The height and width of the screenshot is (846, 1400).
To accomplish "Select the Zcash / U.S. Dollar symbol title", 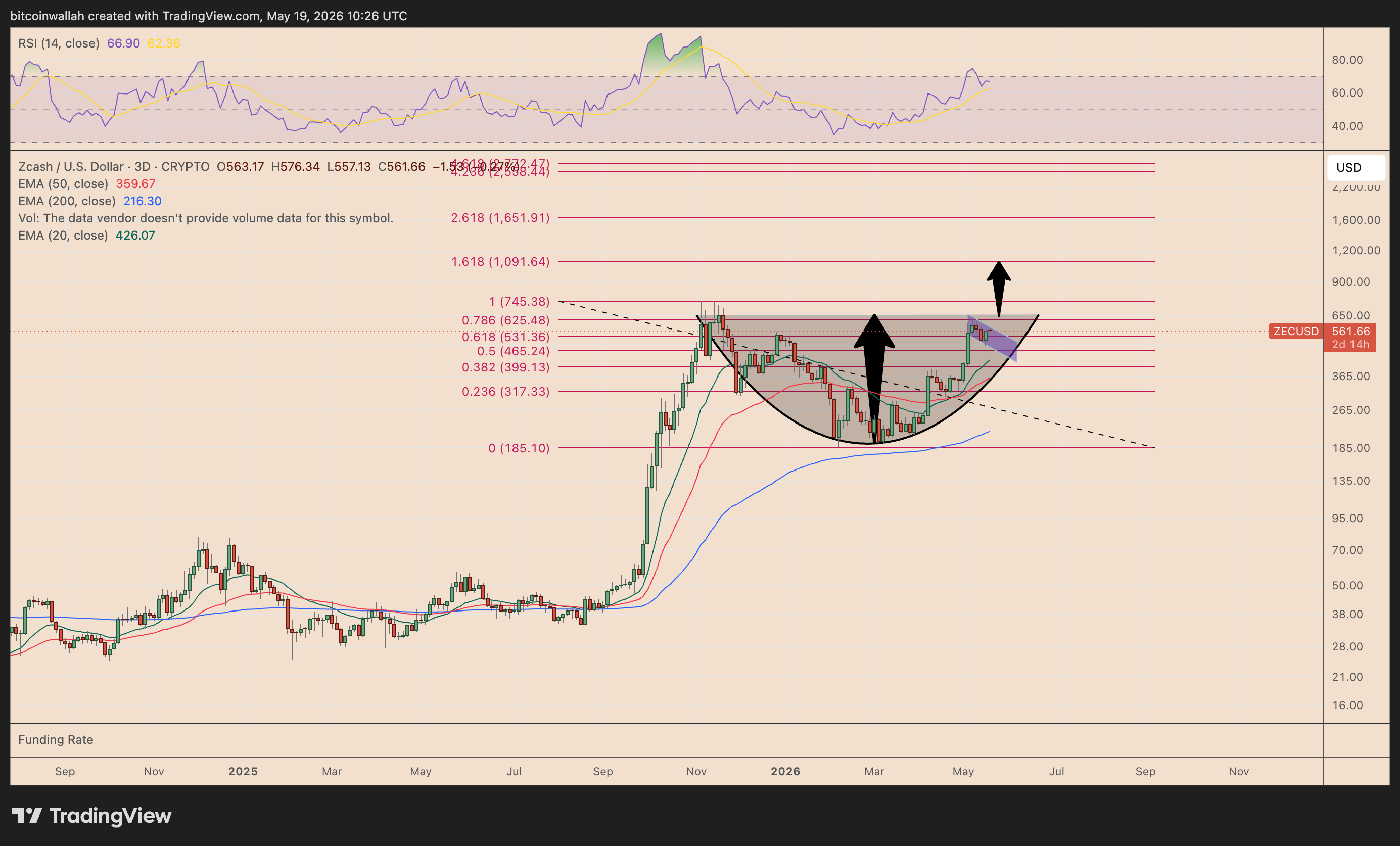I will tap(70, 166).
